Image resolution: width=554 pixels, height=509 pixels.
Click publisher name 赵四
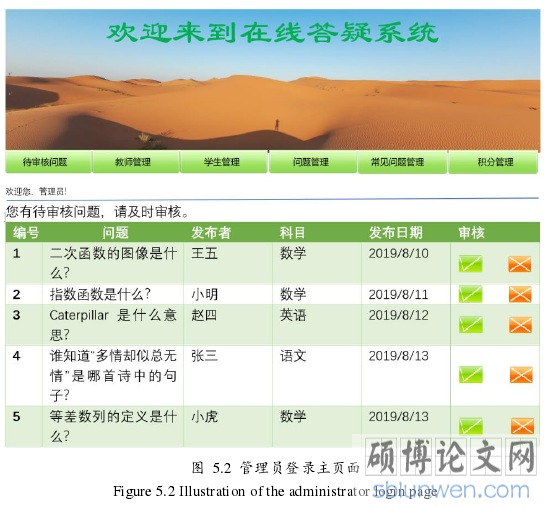click(204, 315)
